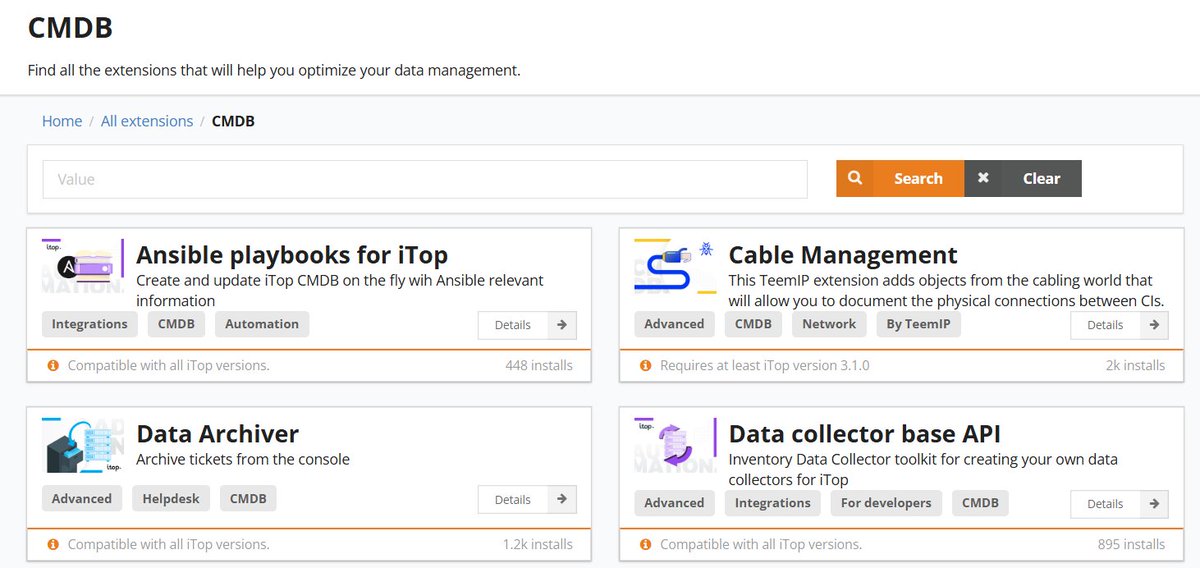
Task: Click the 'Find all the extensions' subtitle text
Action: [274, 71]
